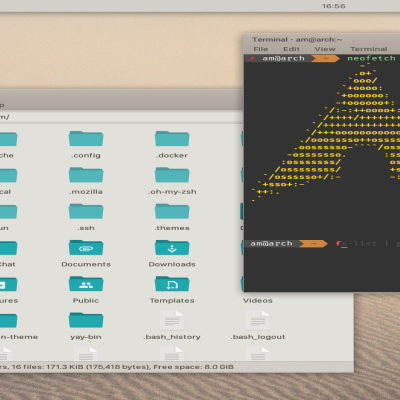Click the first 'am@arch' prompt segment
The height and width of the screenshot is (400, 400).
[283, 58]
